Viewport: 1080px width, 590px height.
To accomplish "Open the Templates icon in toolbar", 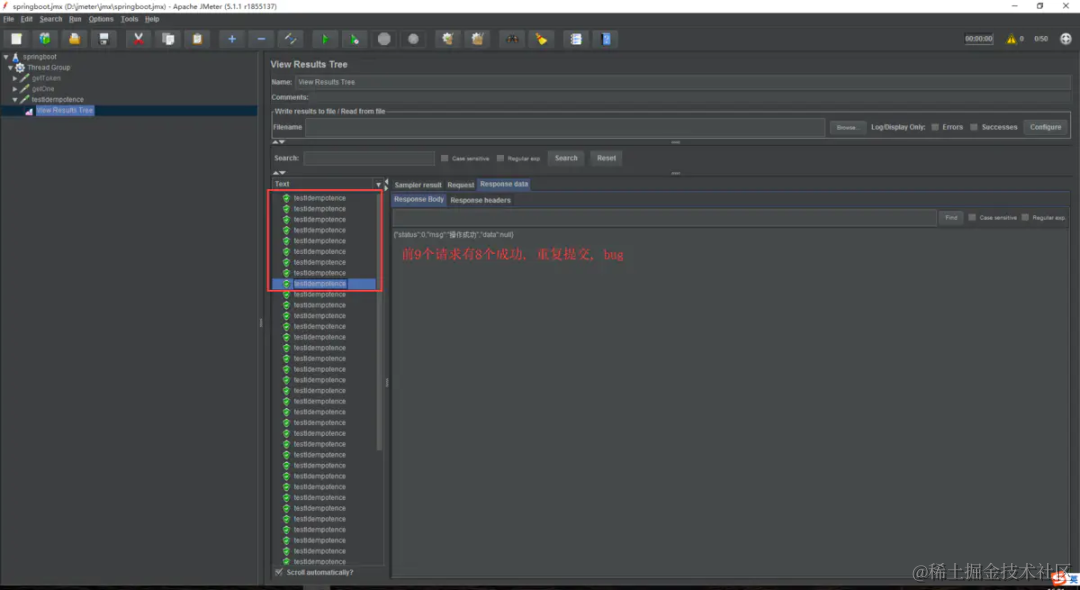I will click(45, 39).
